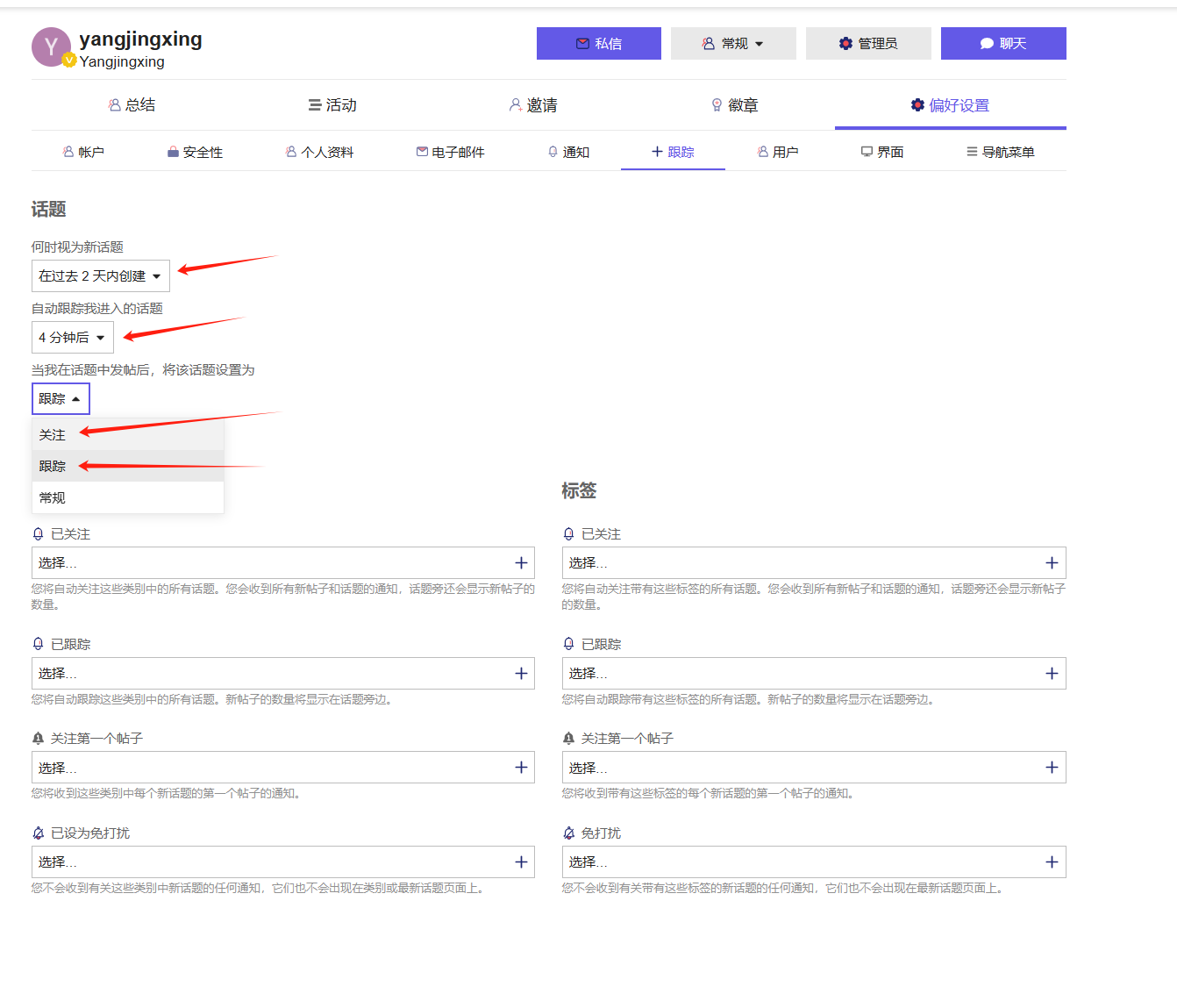Select the 跟踪 tab in the preferences sub-navigation
Image resolution: width=1177 pixels, height=1008 pixels.
673,152
